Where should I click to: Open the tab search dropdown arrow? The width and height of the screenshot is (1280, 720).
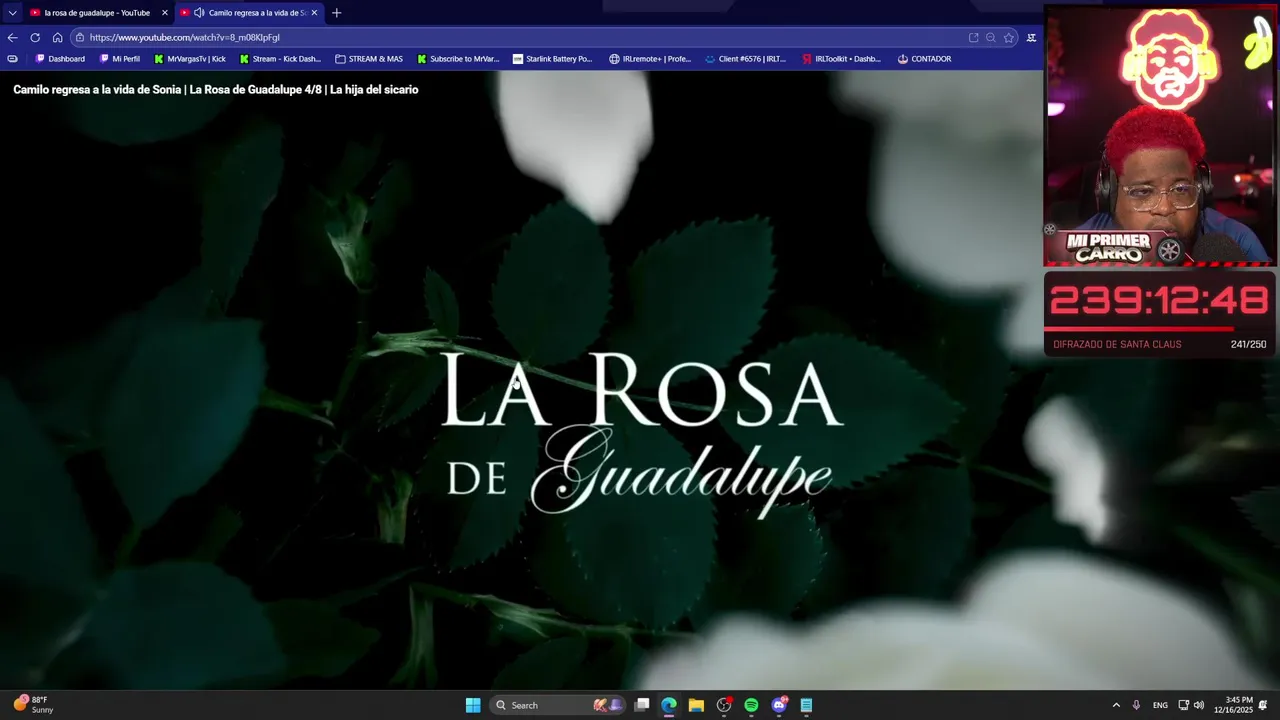pyautogui.click(x=12, y=13)
